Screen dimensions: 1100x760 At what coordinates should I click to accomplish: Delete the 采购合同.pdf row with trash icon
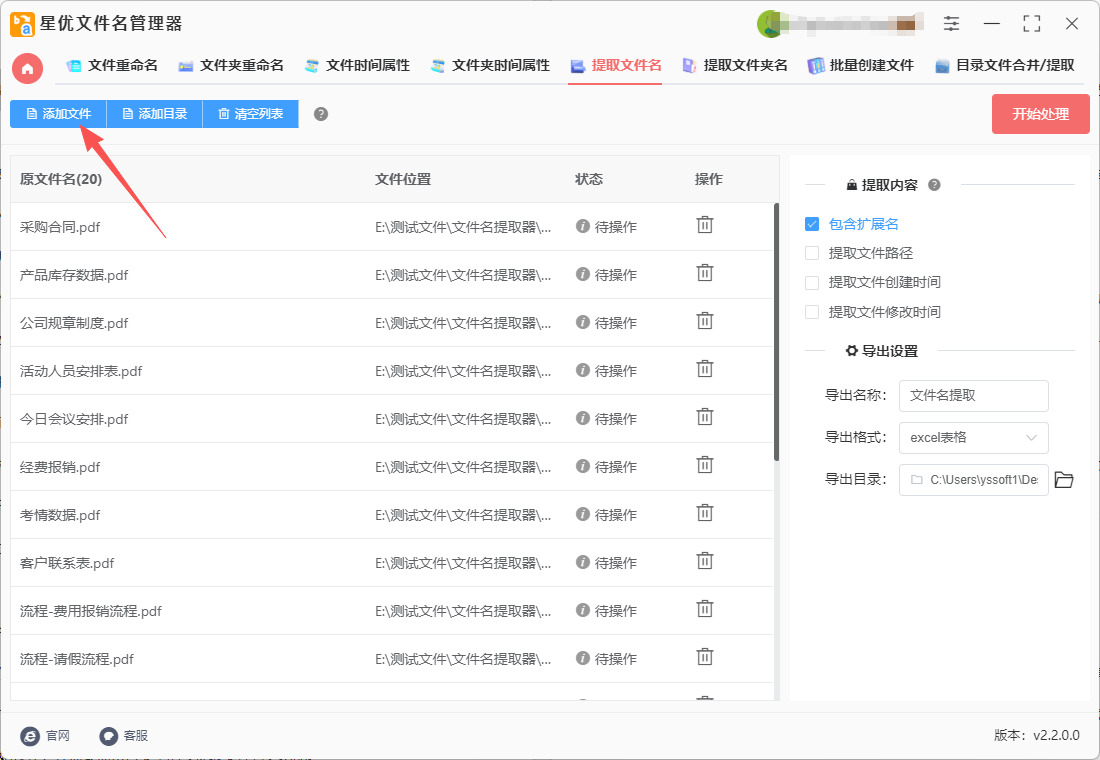click(x=705, y=225)
